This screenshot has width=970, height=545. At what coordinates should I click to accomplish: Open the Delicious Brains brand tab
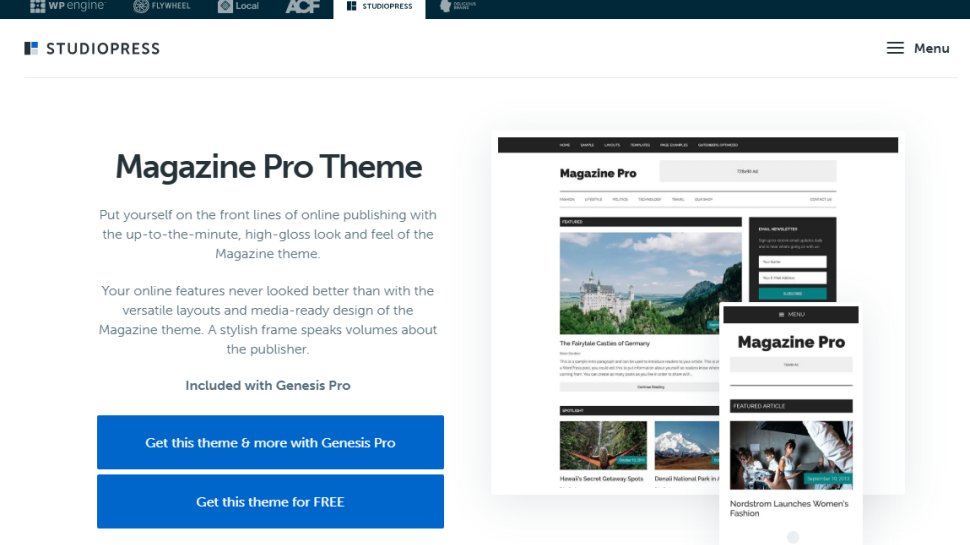457,6
